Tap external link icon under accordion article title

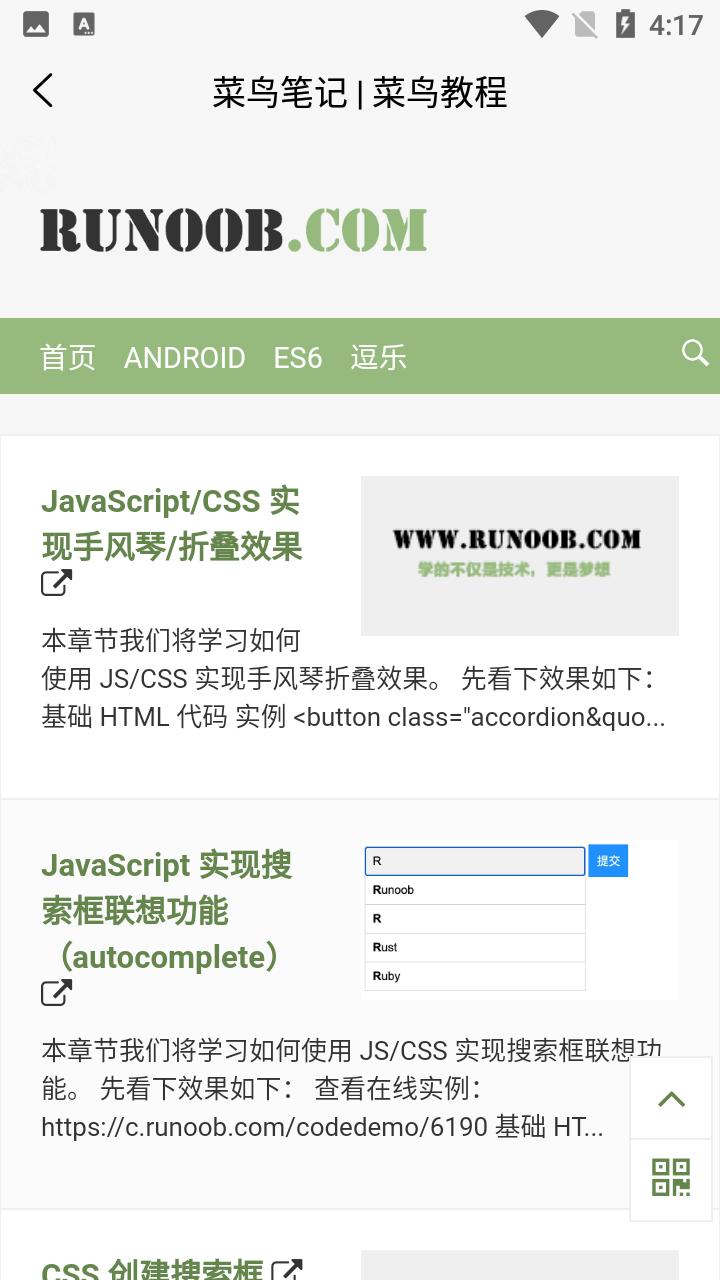[57, 583]
